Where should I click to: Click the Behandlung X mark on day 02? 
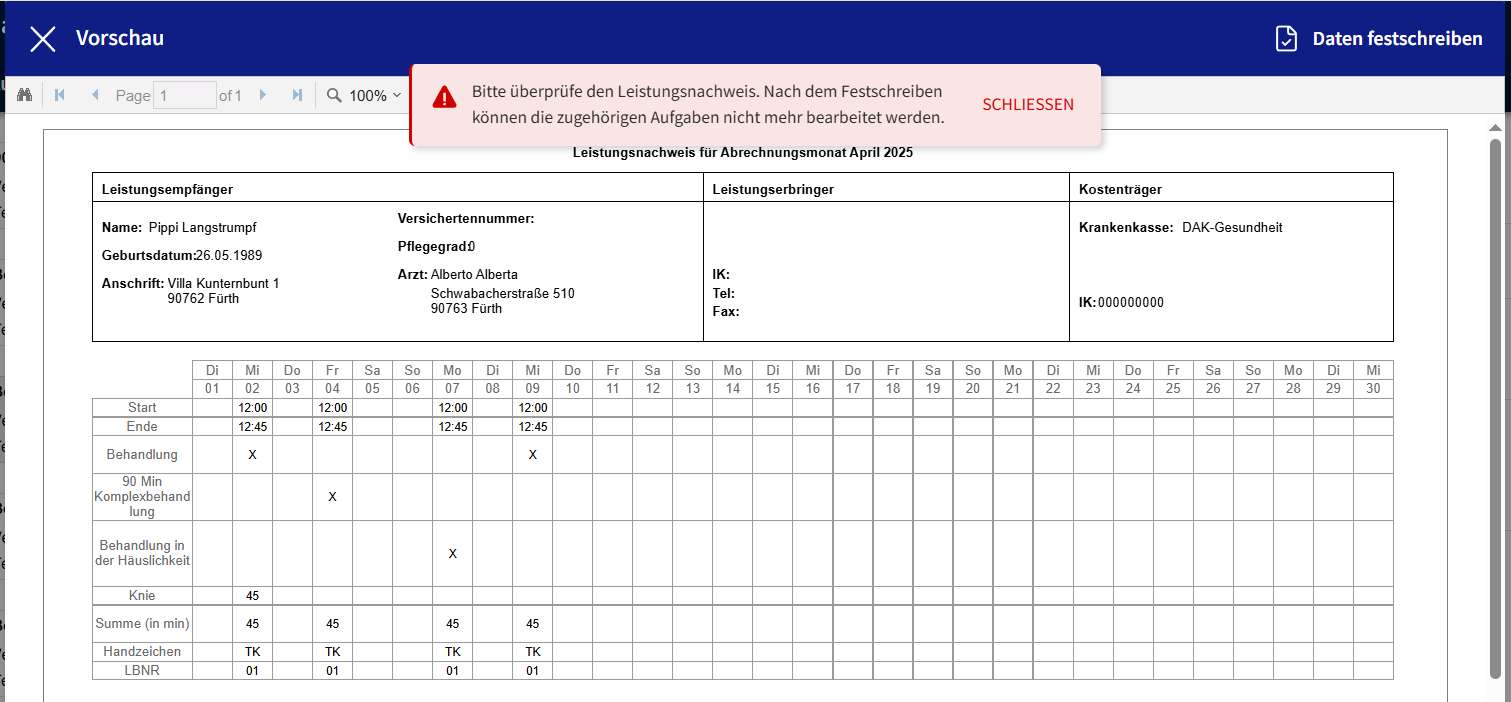click(x=252, y=455)
